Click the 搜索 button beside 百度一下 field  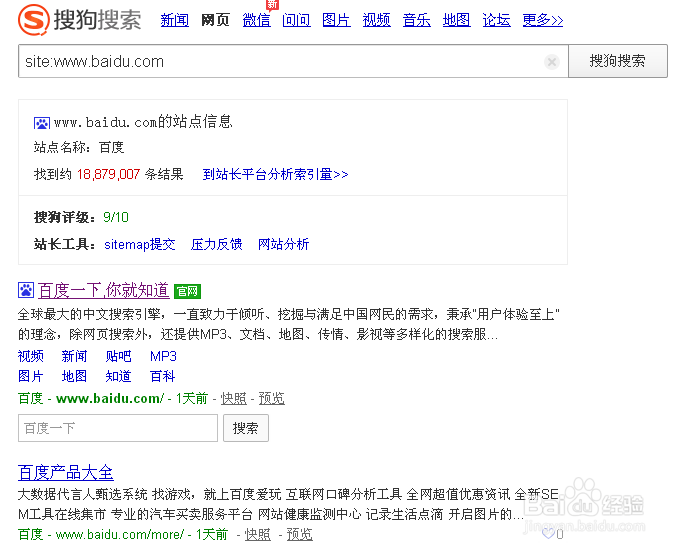pyautogui.click(x=246, y=428)
